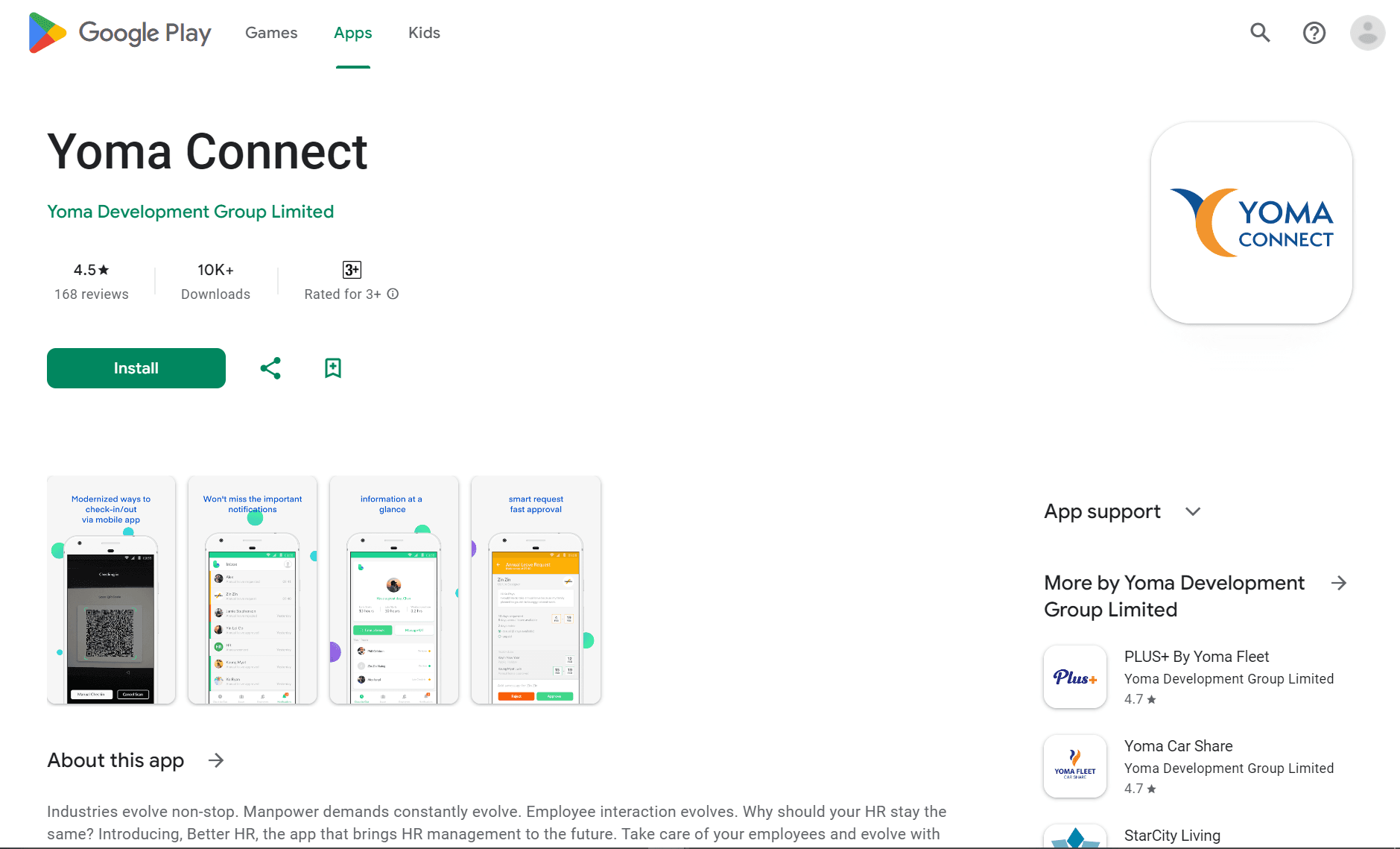
Task: Click PLUS+ By Yoma Fleet 4.7 rating
Action: (1140, 699)
